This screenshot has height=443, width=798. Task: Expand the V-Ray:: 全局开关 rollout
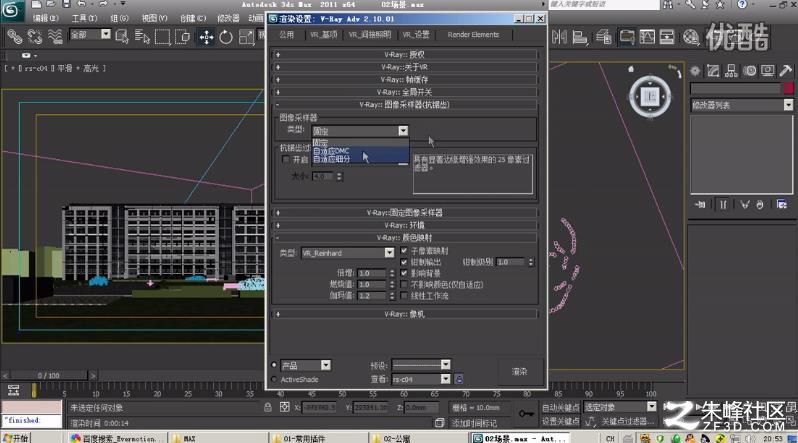pos(405,92)
